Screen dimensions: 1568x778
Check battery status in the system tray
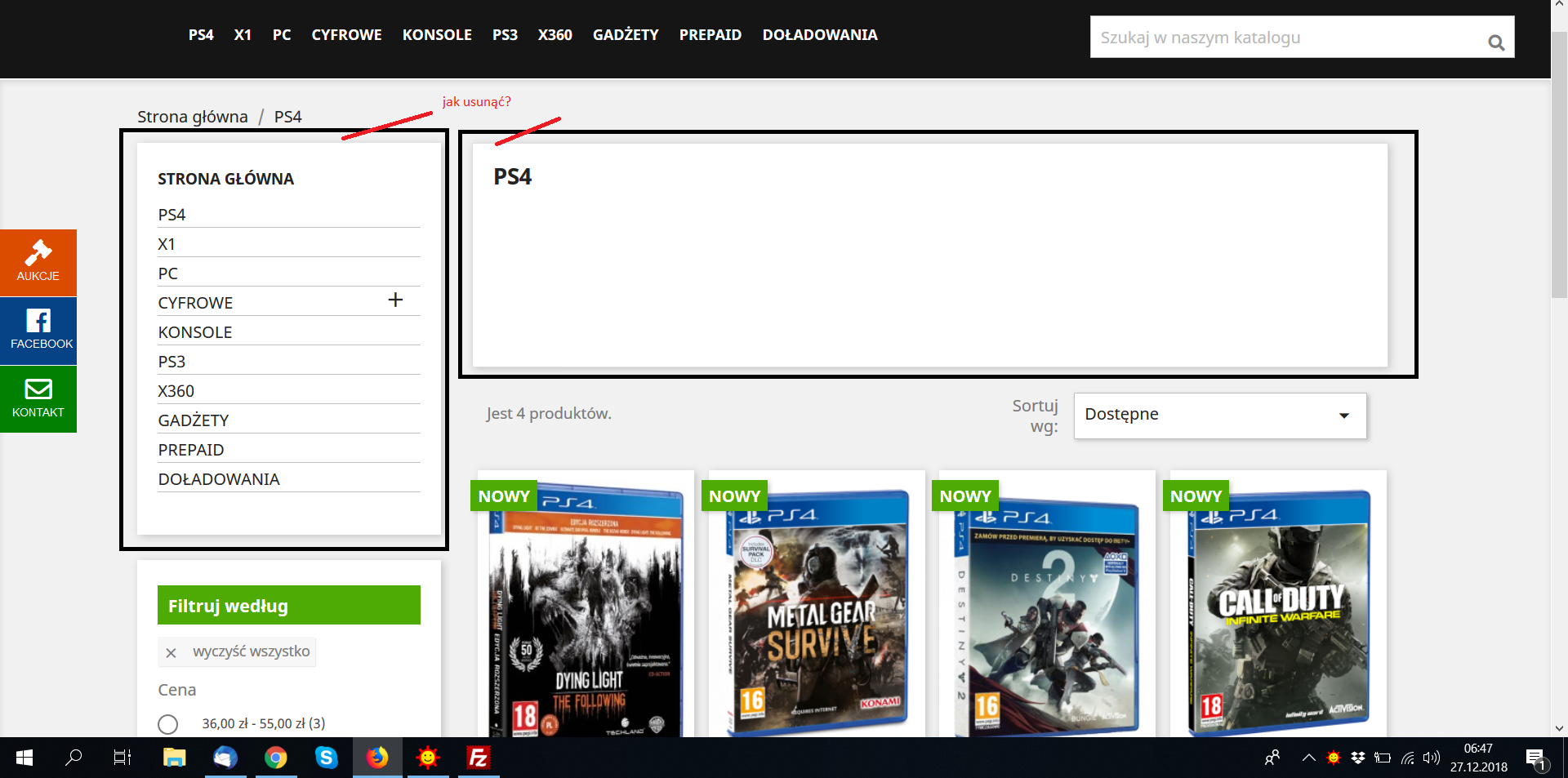tap(1383, 758)
